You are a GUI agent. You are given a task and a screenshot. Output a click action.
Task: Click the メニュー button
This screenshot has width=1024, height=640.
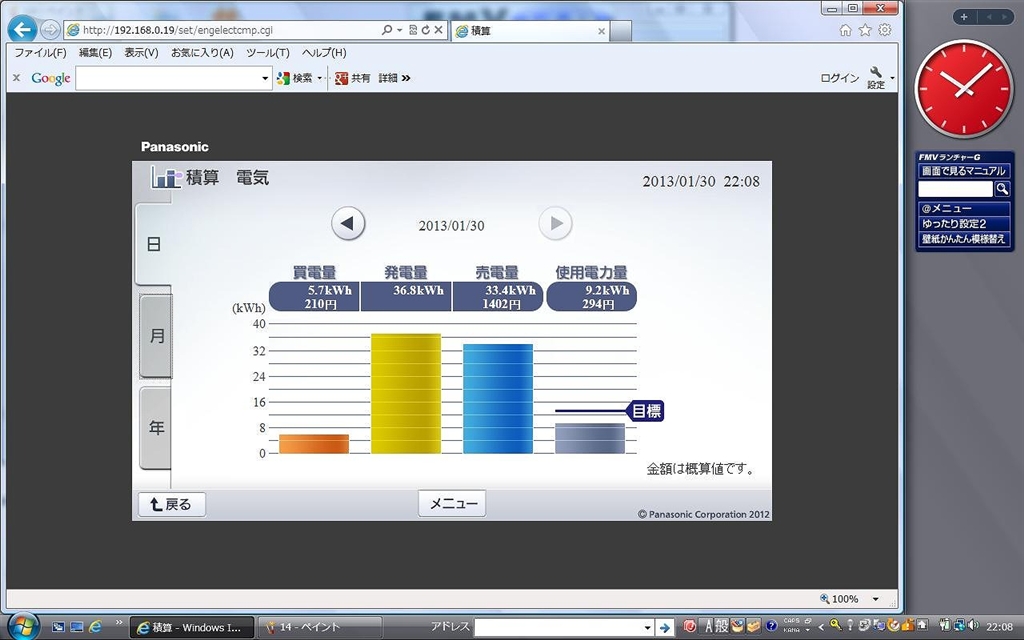pyautogui.click(x=453, y=504)
